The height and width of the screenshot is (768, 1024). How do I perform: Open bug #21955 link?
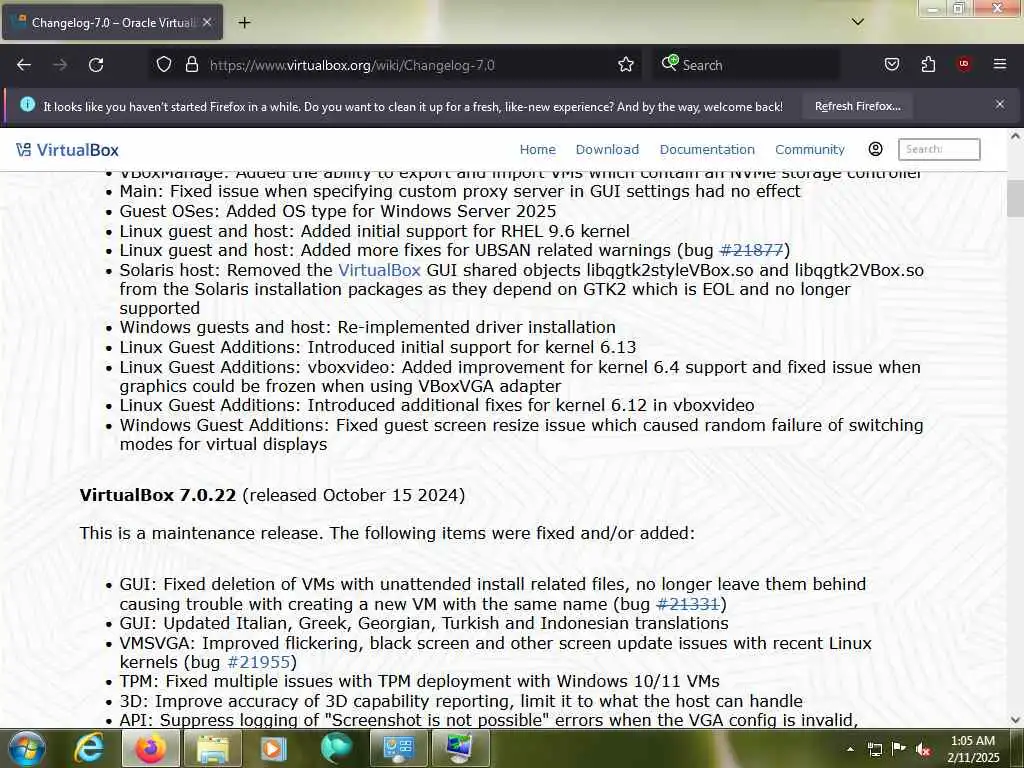[258, 662]
